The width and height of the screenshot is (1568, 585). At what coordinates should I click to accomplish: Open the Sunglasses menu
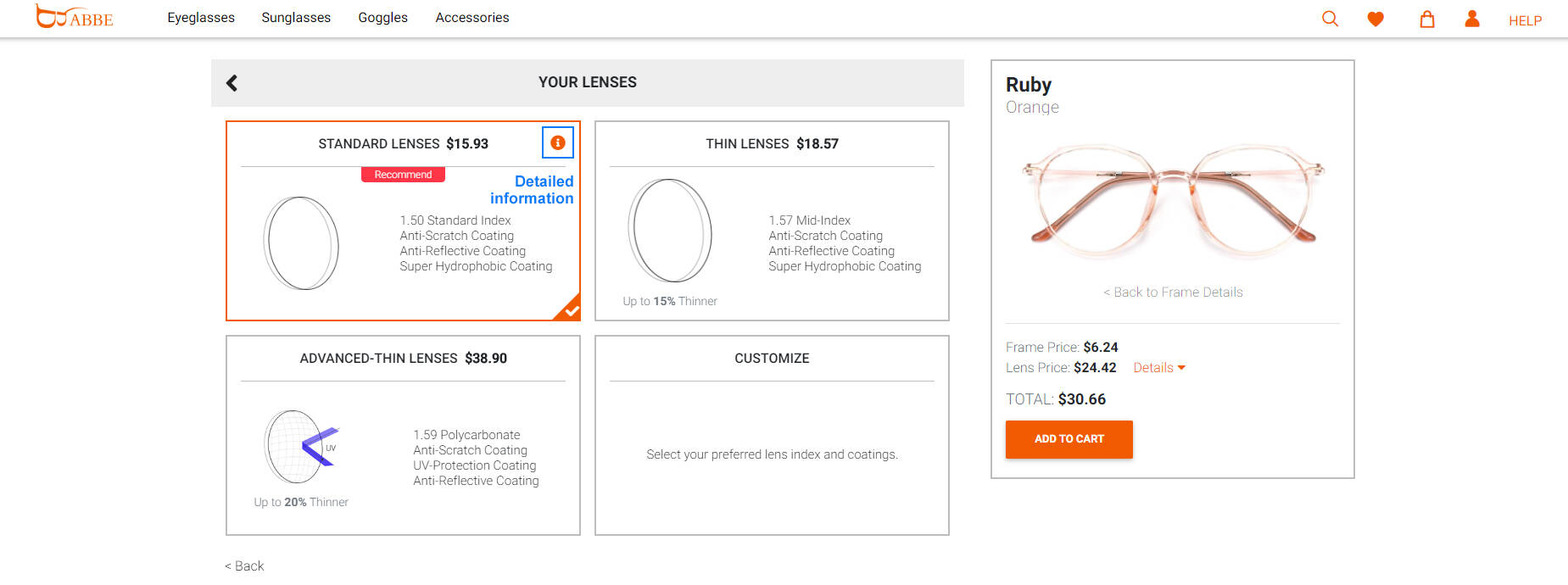296,18
